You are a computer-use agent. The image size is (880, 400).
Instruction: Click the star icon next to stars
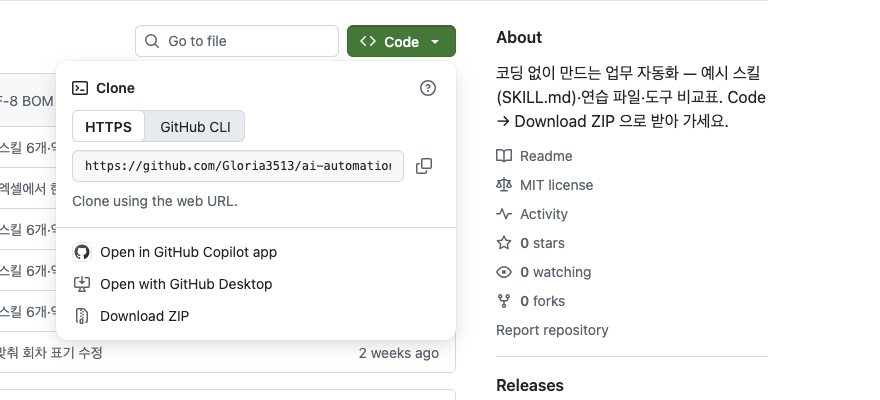pos(504,243)
